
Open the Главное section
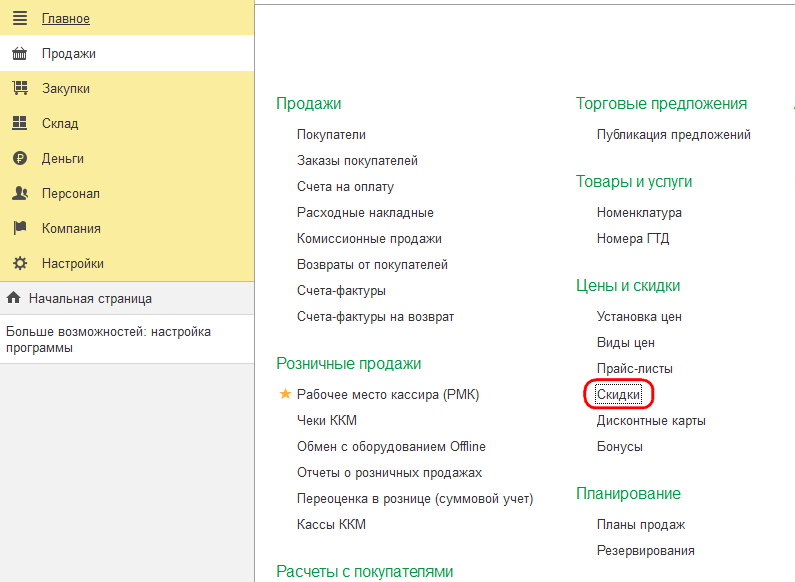[127, 18]
